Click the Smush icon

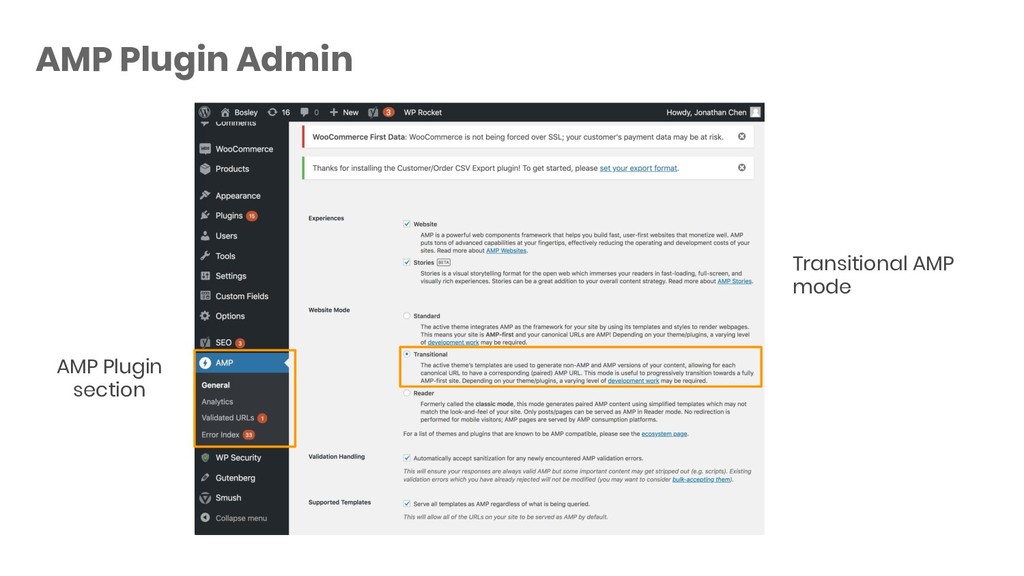tap(205, 498)
